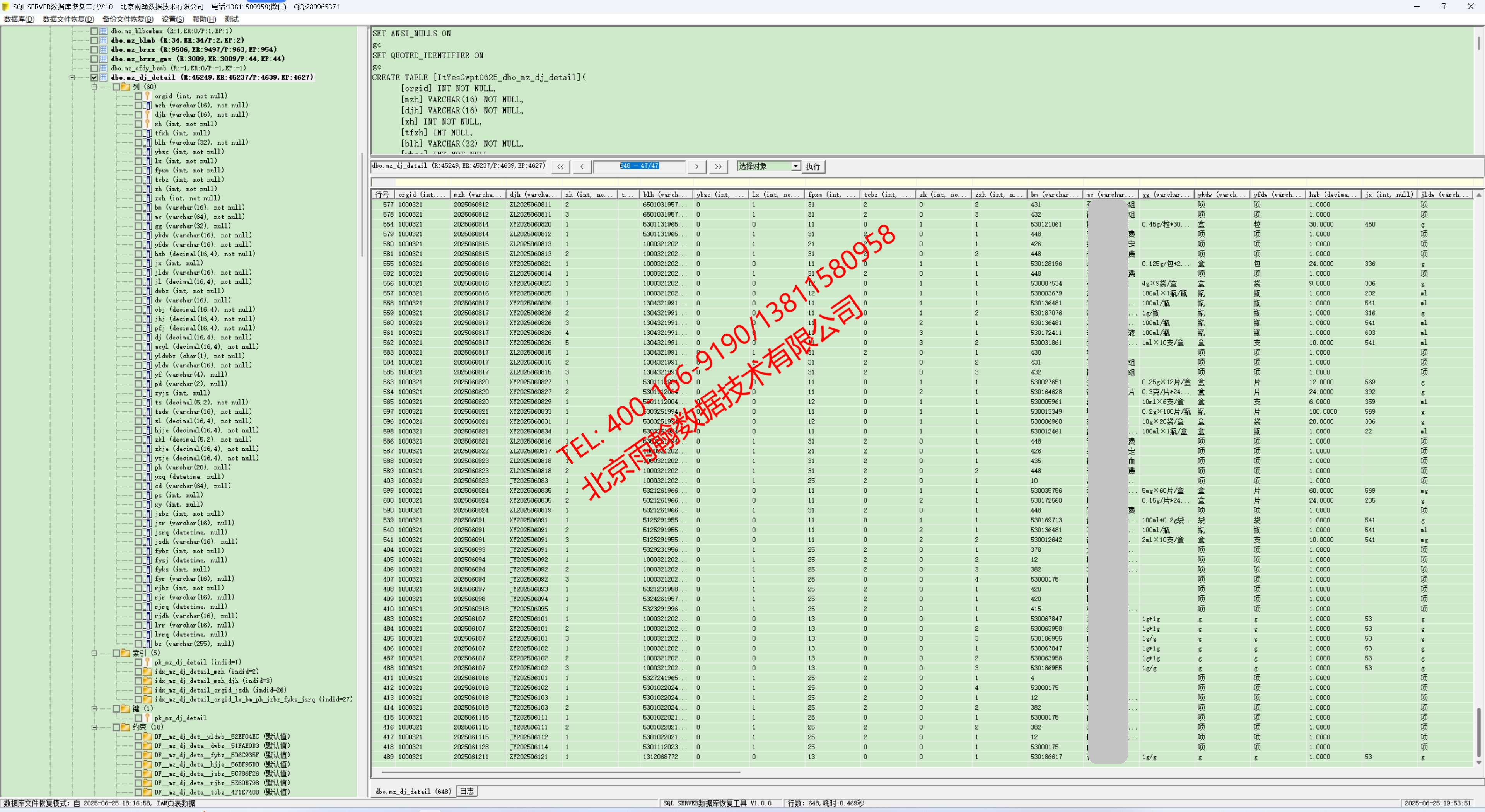The image size is (1485, 812).
Task: Click key icon beside pk_mz_dj_detail (indid=1)
Action: coord(148,662)
